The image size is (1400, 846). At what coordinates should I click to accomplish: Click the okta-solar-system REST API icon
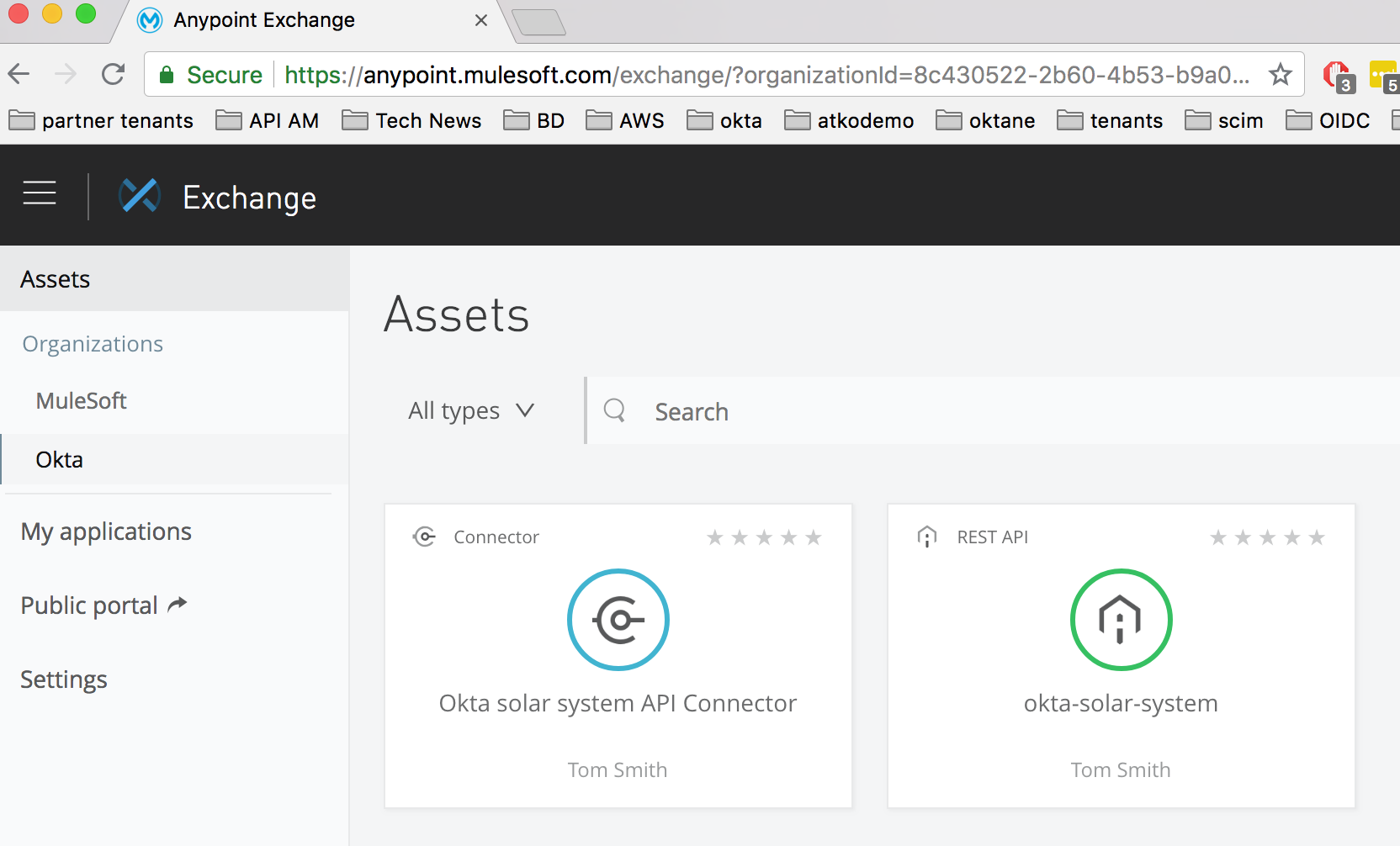[x=1121, y=620]
